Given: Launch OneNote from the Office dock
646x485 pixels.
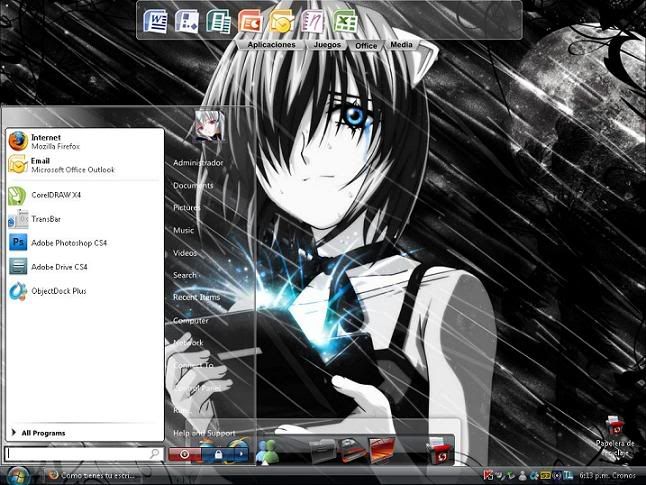Looking at the screenshot, I should pos(313,21).
